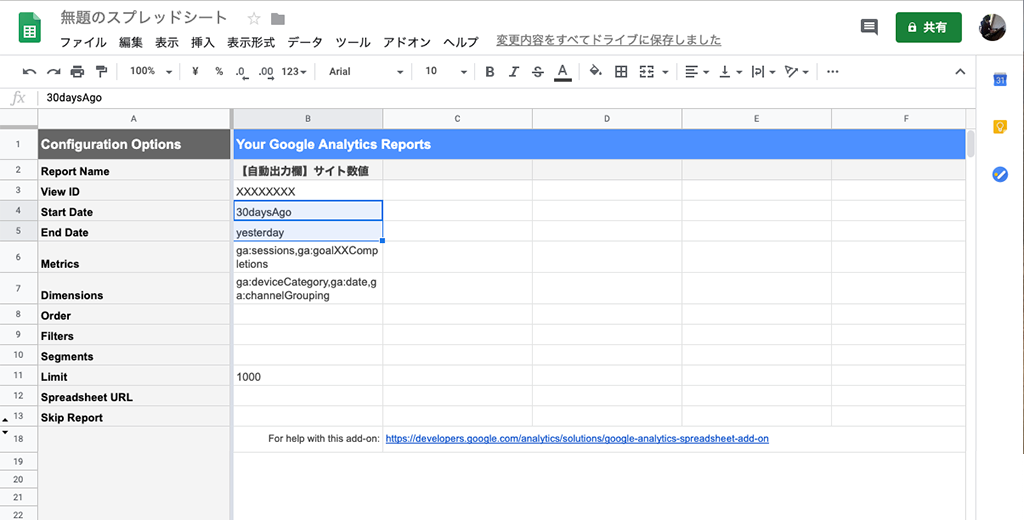Open the 編集 menu
Screen dimensions: 1024x520
tap(131, 42)
